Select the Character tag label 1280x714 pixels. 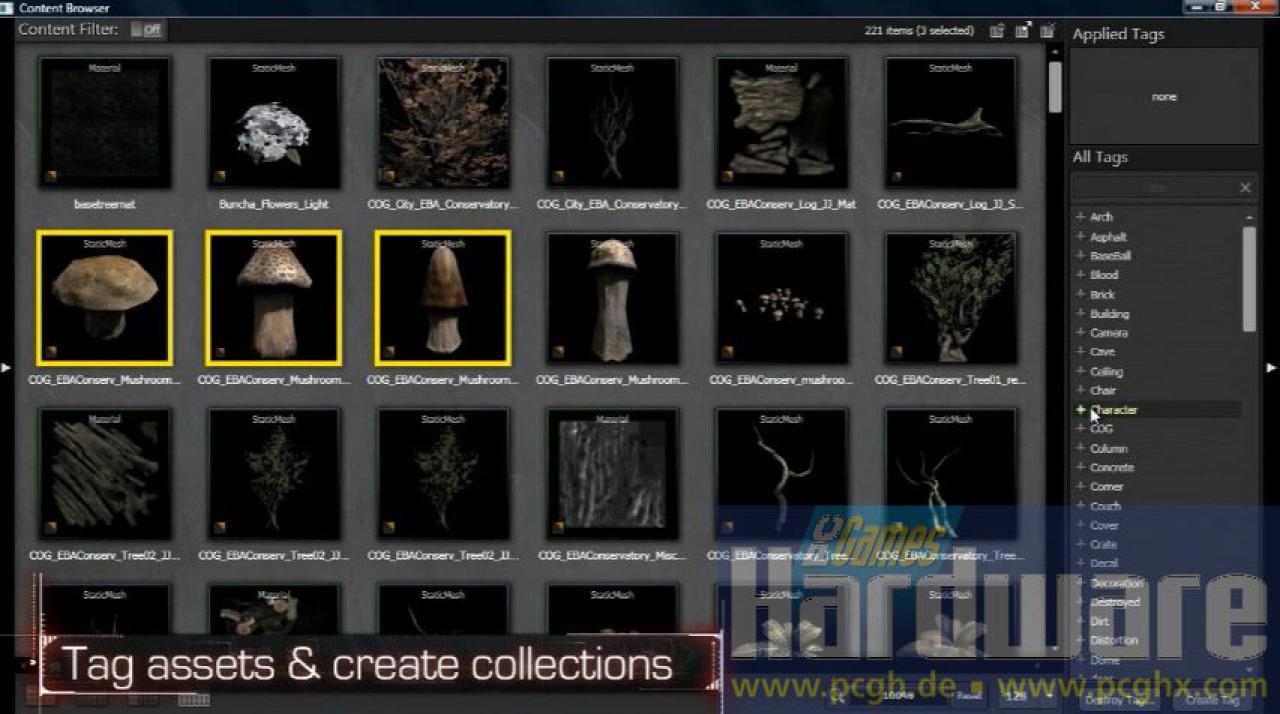point(1114,410)
